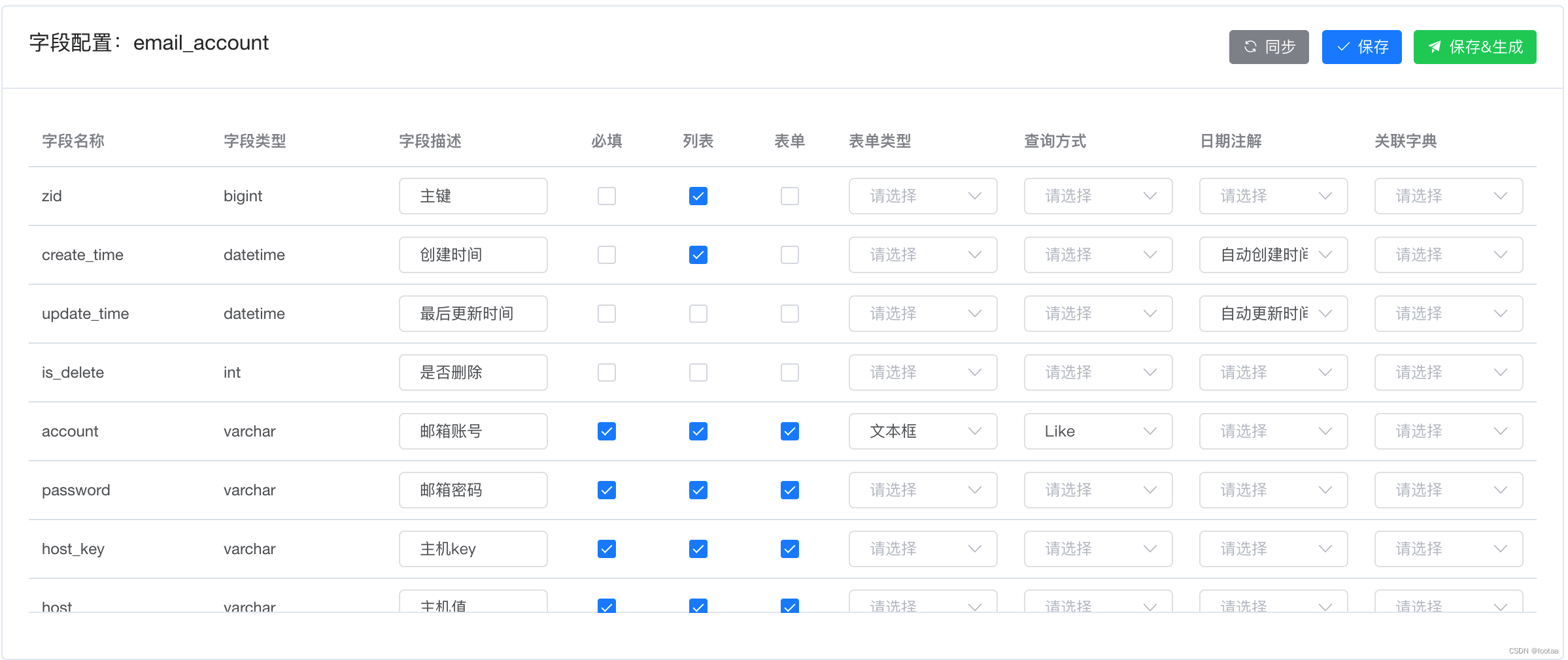Image resolution: width=1568 pixels, height=660 pixels.
Task: Click the int type cell for is_delete
Action: pyautogui.click(x=232, y=372)
